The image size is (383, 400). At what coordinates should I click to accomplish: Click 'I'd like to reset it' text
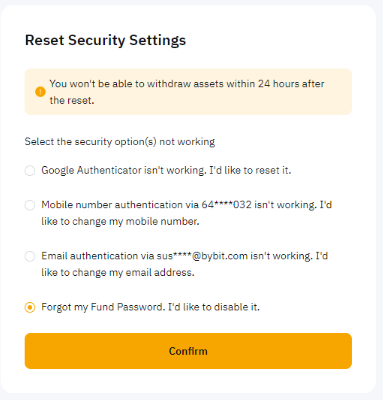(250, 170)
